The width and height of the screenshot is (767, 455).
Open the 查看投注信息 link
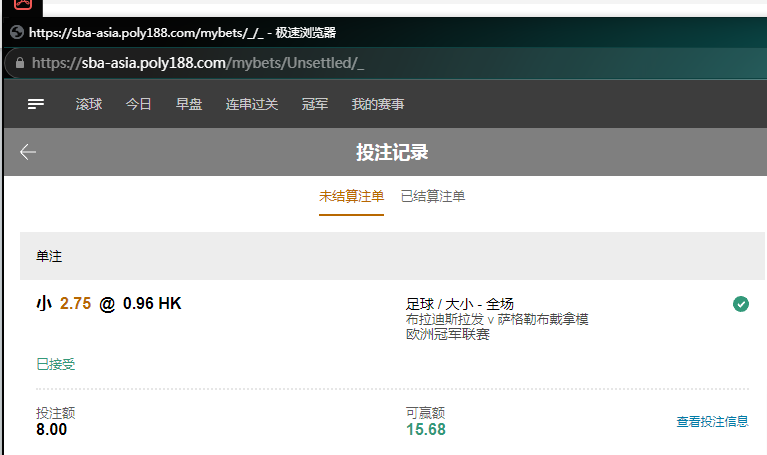pyautogui.click(x=712, y=422)
